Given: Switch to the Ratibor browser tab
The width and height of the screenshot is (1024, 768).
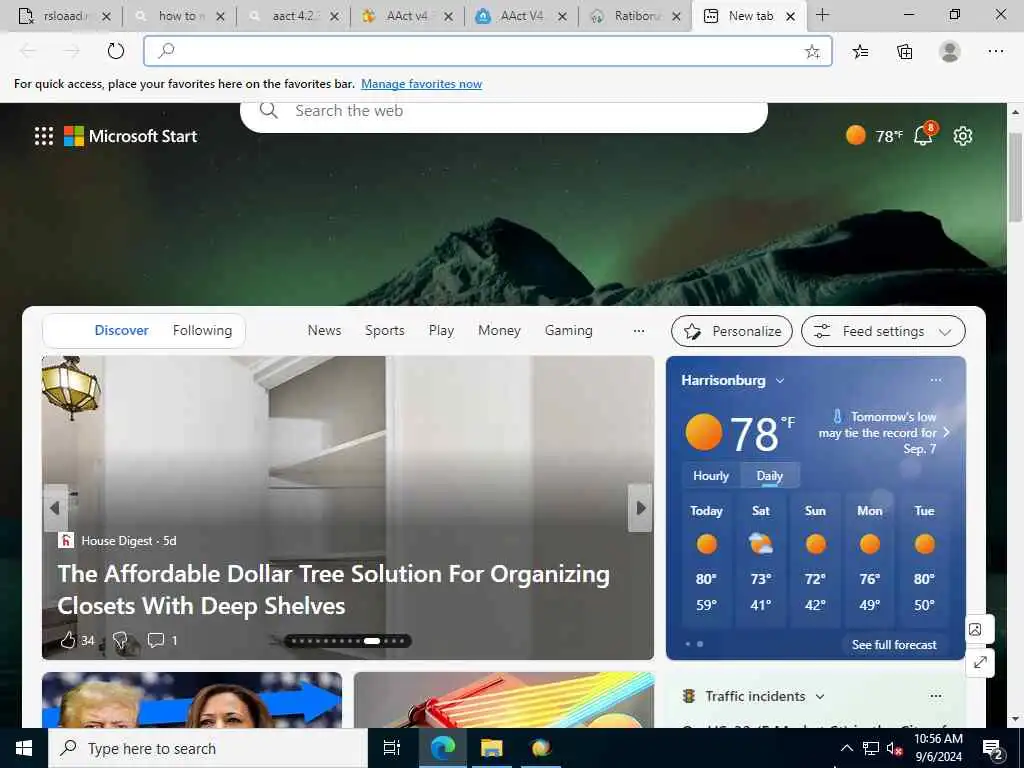Looking at the screenshot, I should click(x=634, y=16).
